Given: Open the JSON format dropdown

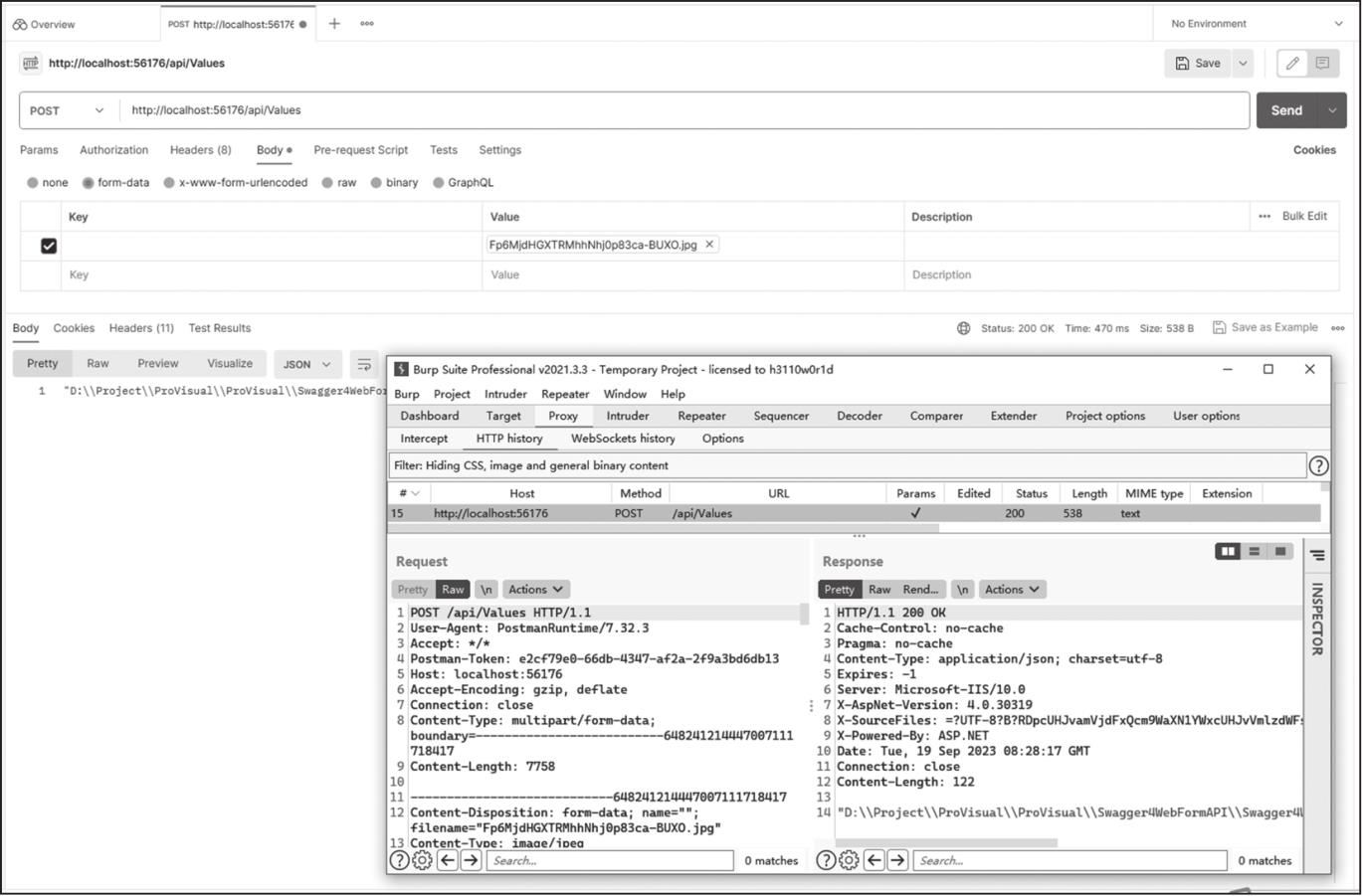Looking at the screenshot, I should [x=306, y=364].
